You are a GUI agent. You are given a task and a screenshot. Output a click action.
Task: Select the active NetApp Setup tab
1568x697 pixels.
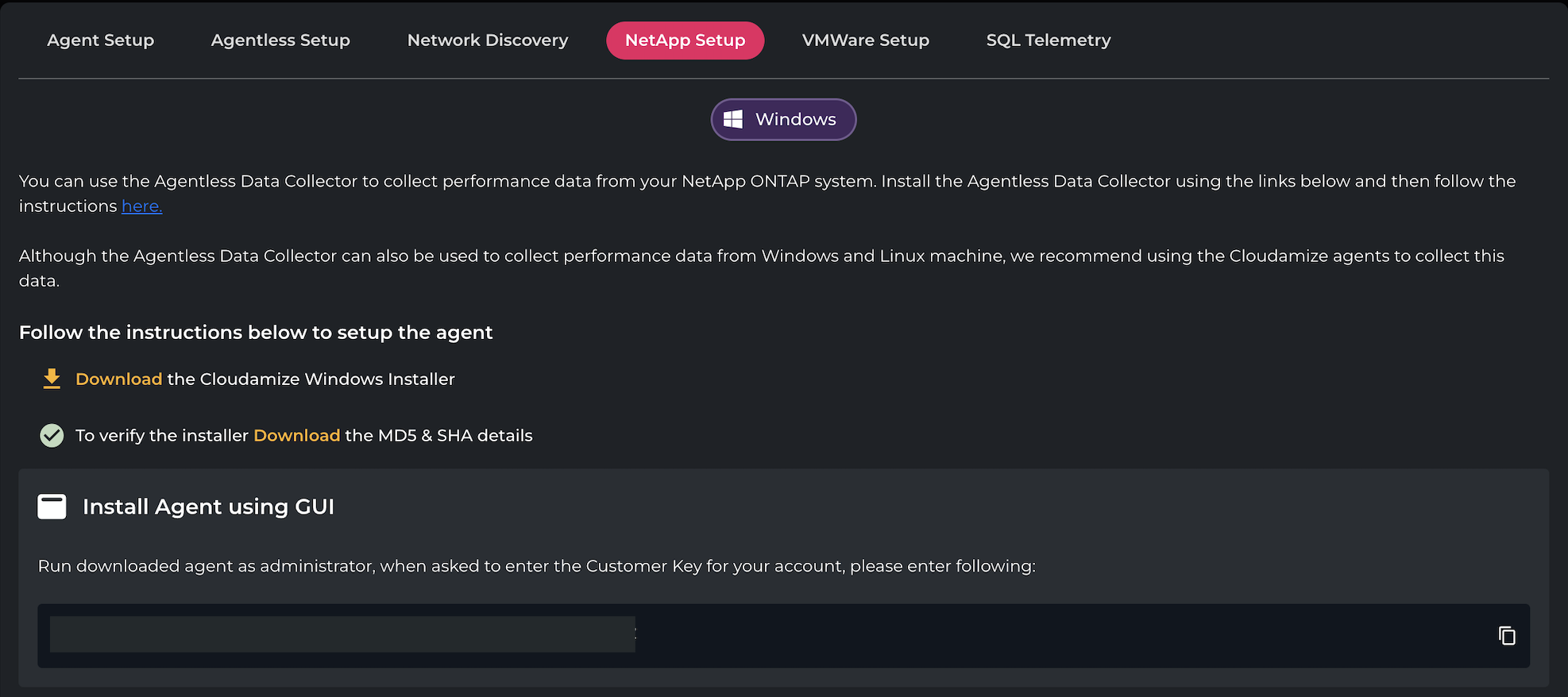(x=685, y=40)
